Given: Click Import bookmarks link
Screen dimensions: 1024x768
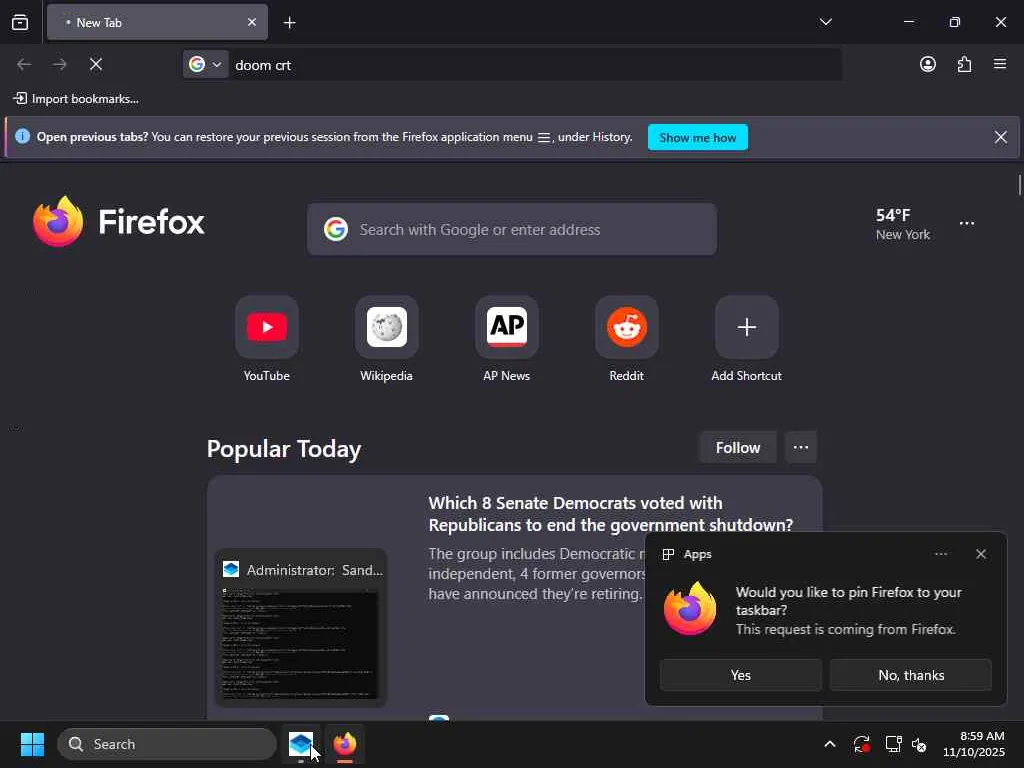Looking at the screenshot, I should click(76, 99).
